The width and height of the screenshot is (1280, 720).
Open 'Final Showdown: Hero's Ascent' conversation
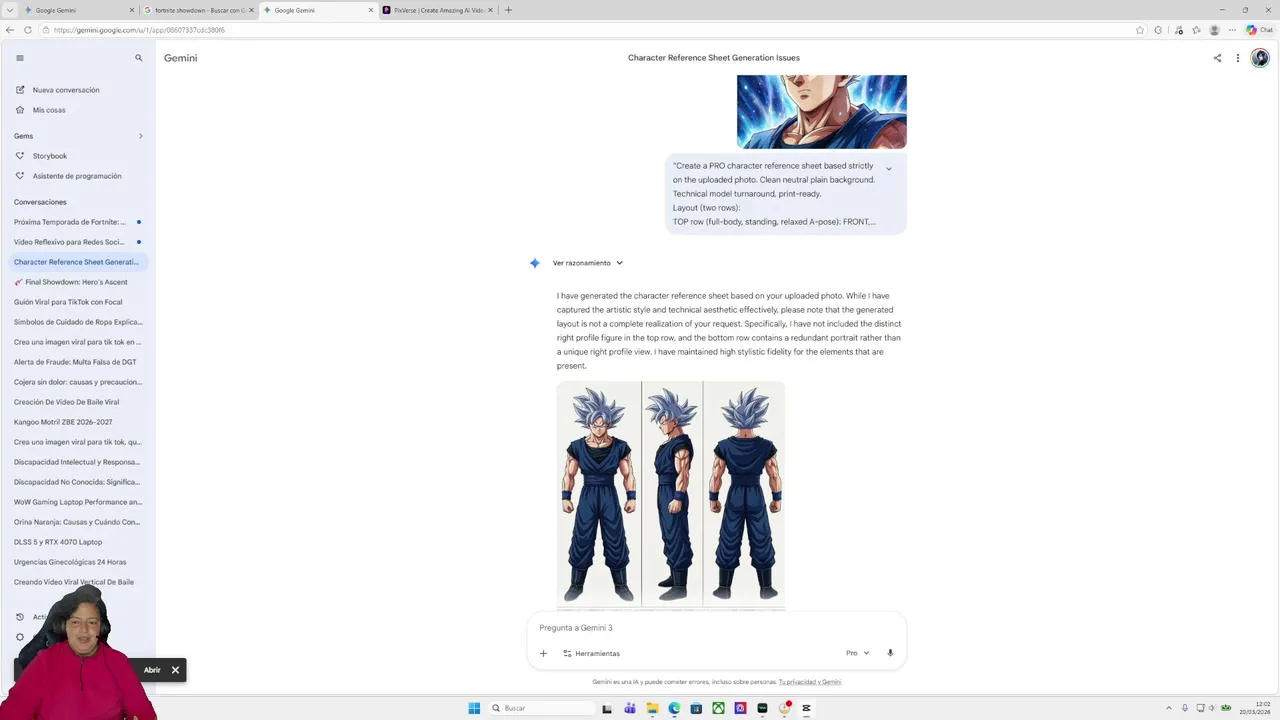[71, 282]
